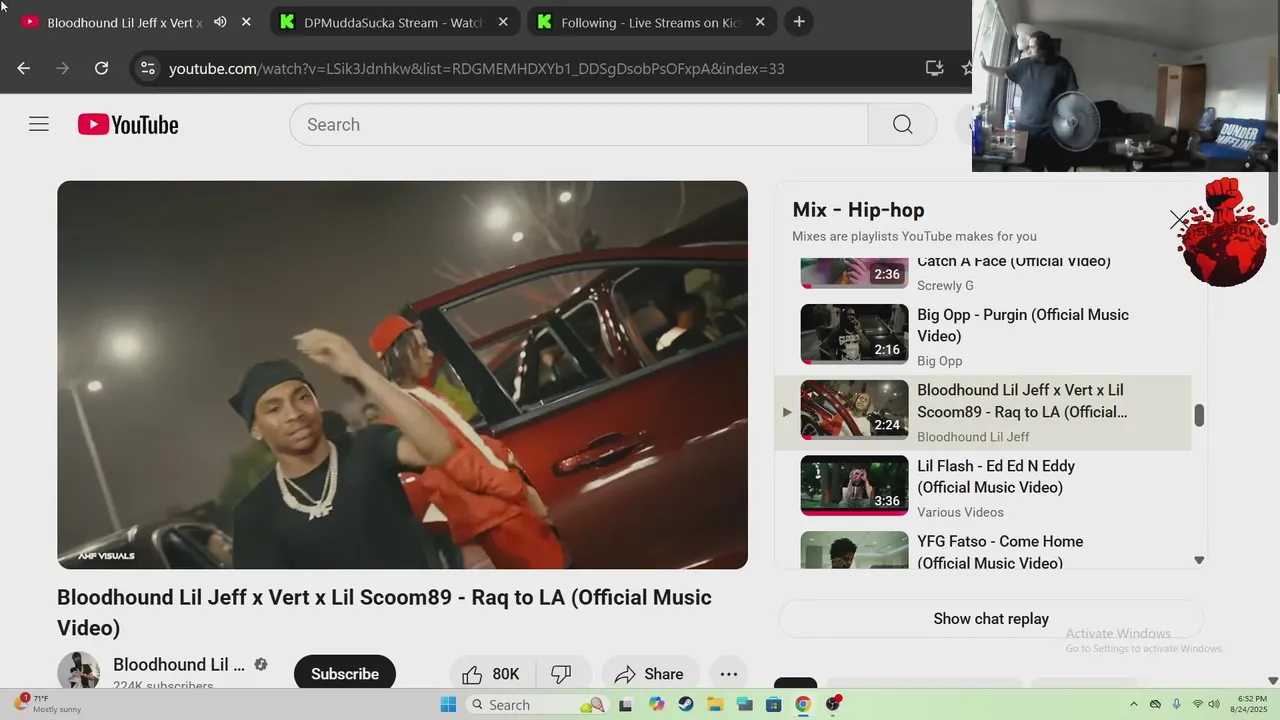Switch to the Following - Live Streams tab
The height and width of the screenshot is (720, 1280).
coord(651,22)
